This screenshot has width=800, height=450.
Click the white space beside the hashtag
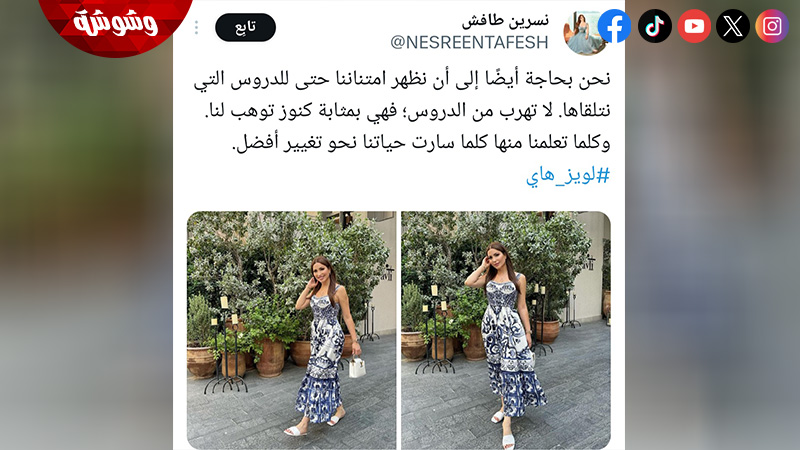[x=352, y=177]
